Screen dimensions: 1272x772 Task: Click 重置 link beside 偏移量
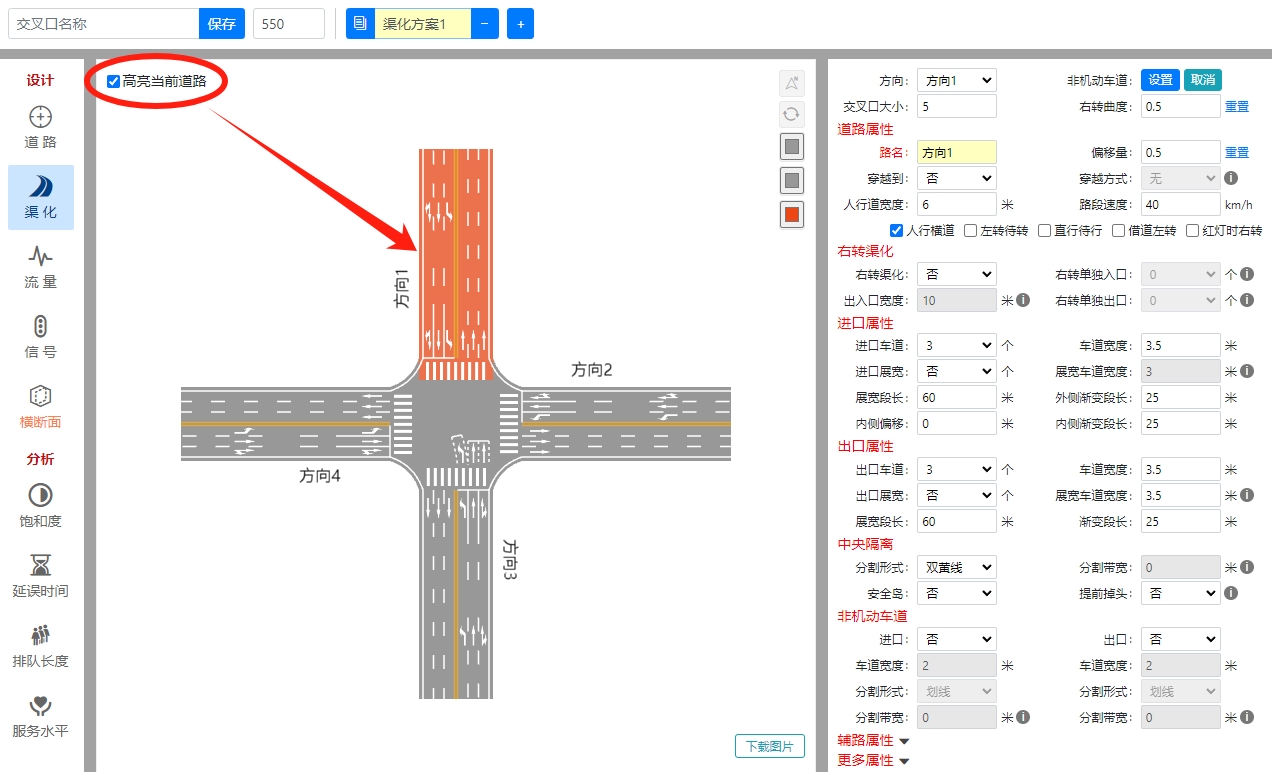click(1237, 152)
